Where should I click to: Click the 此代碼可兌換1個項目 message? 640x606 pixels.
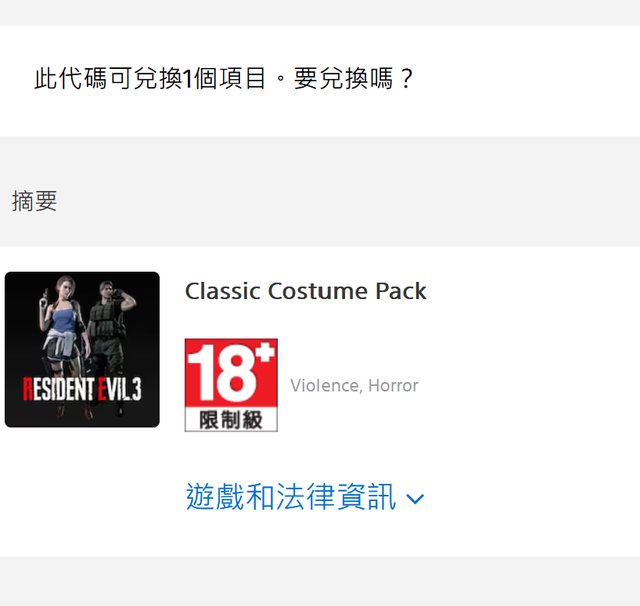[x=150, y=78]
